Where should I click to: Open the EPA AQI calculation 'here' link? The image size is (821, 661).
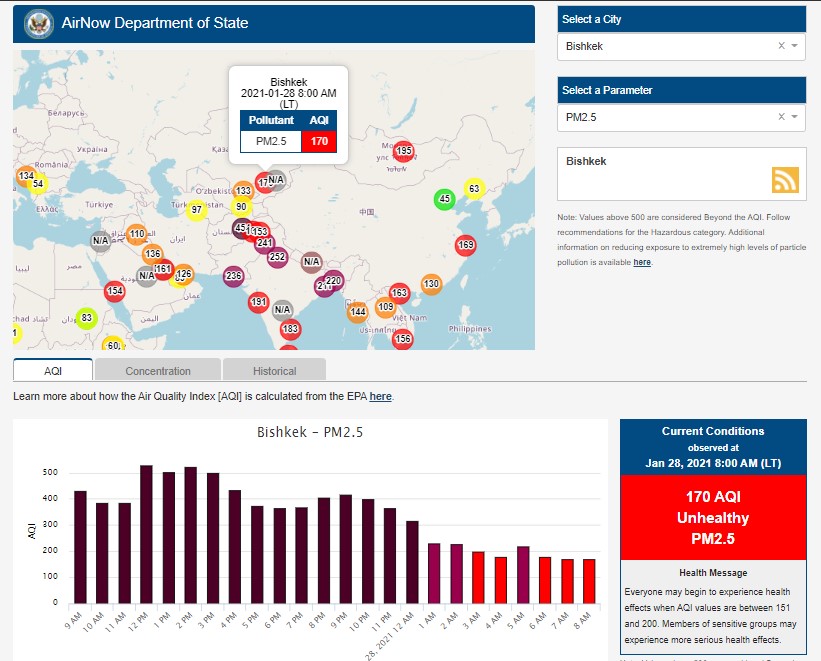click(x=380, y=397)
